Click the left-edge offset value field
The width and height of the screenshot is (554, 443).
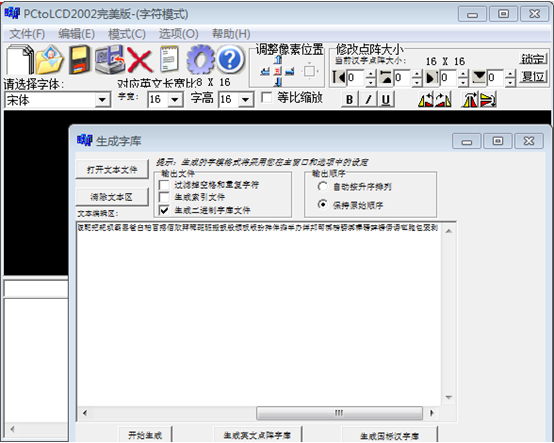(x=356, y=78)
